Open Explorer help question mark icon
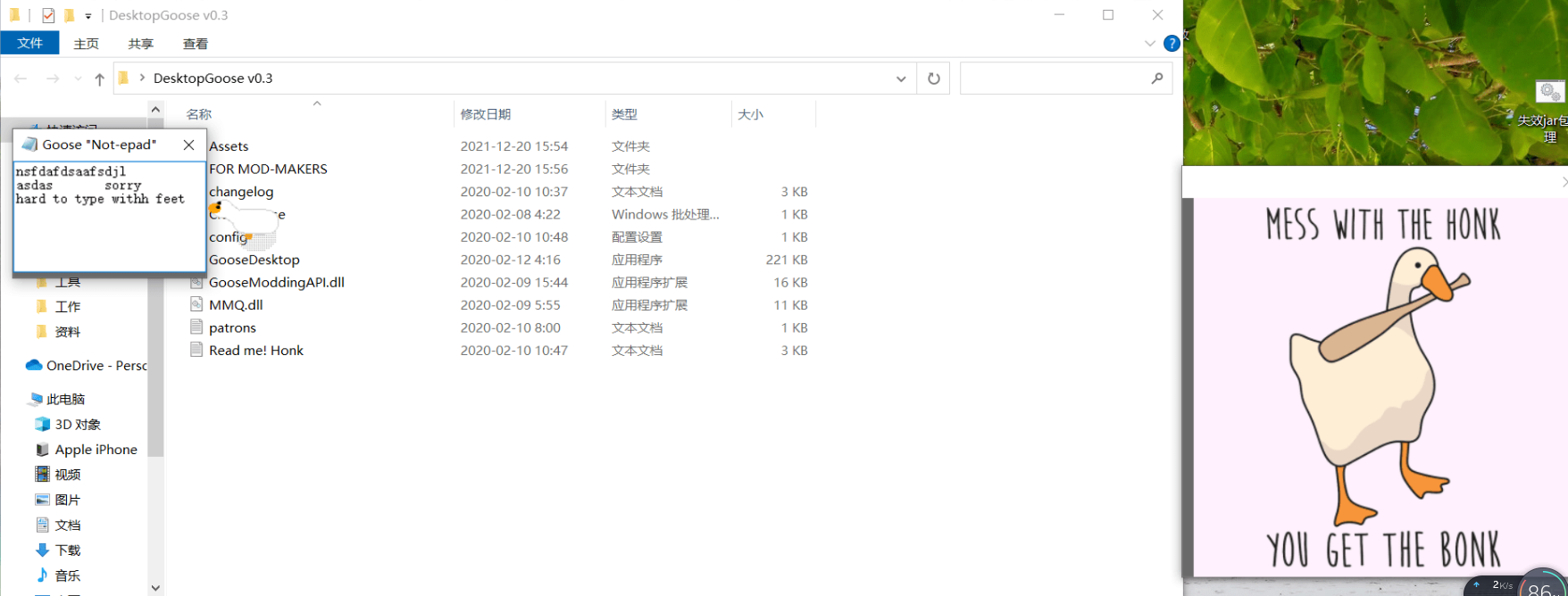The image size is (1568, 596). pyautogui.click(x=1172, y=44)
